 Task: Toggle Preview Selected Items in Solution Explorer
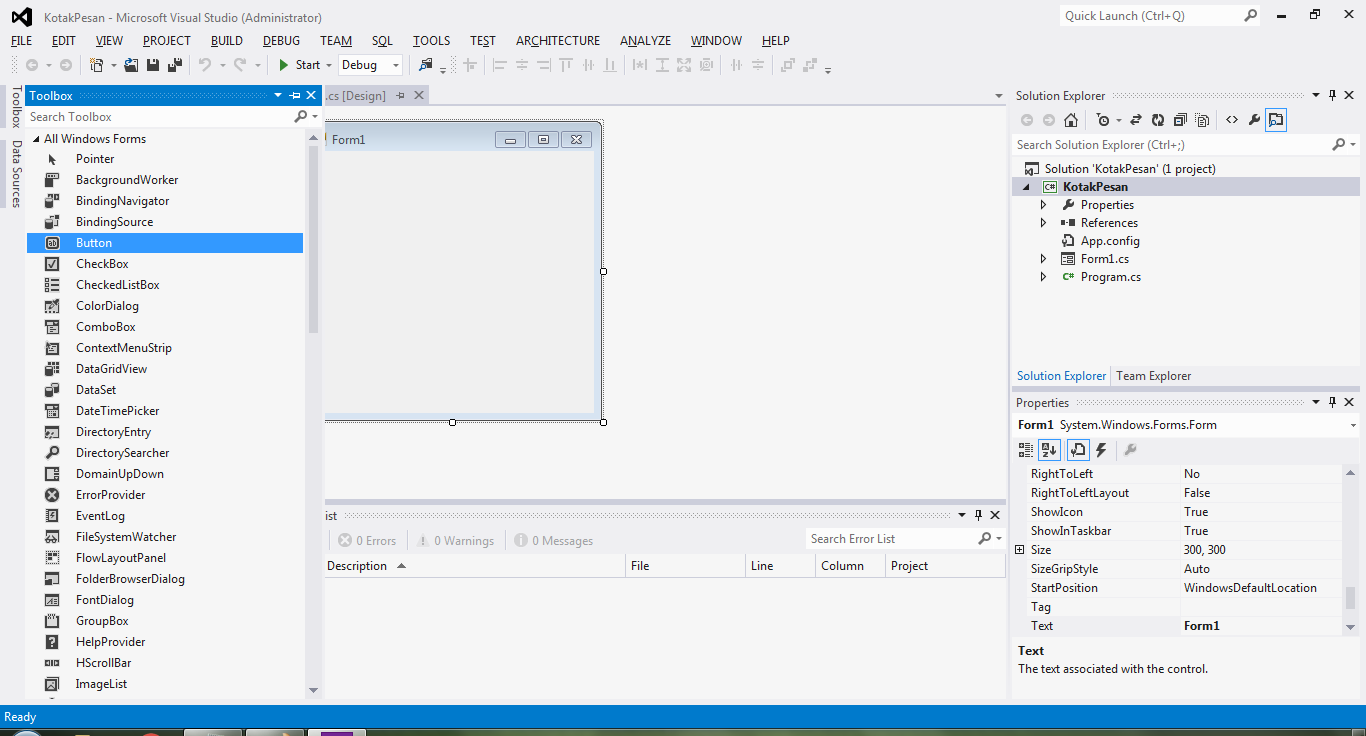pos(1276,120)
